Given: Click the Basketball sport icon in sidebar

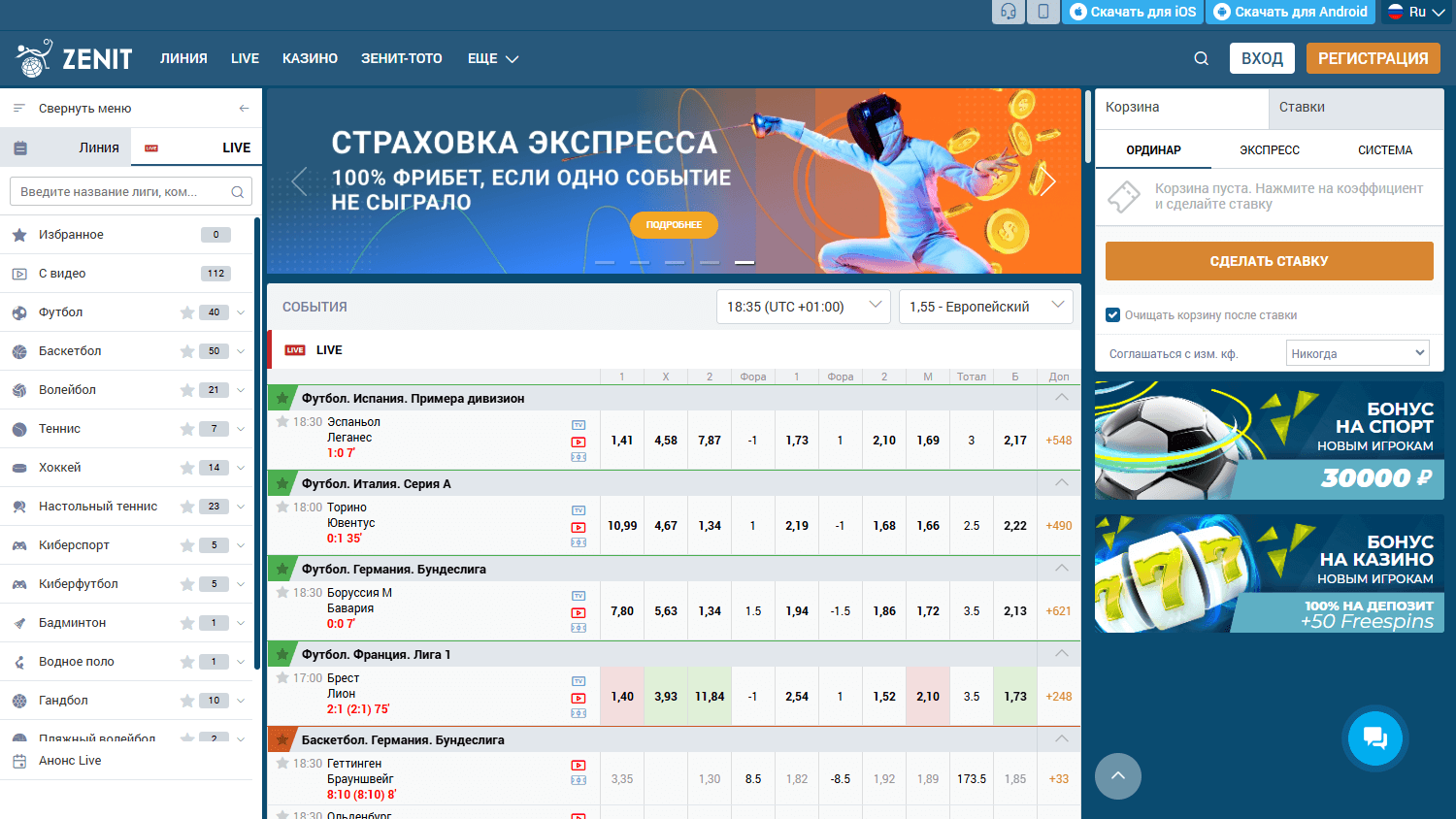Looking at the screenshot, I should (19, 351).
